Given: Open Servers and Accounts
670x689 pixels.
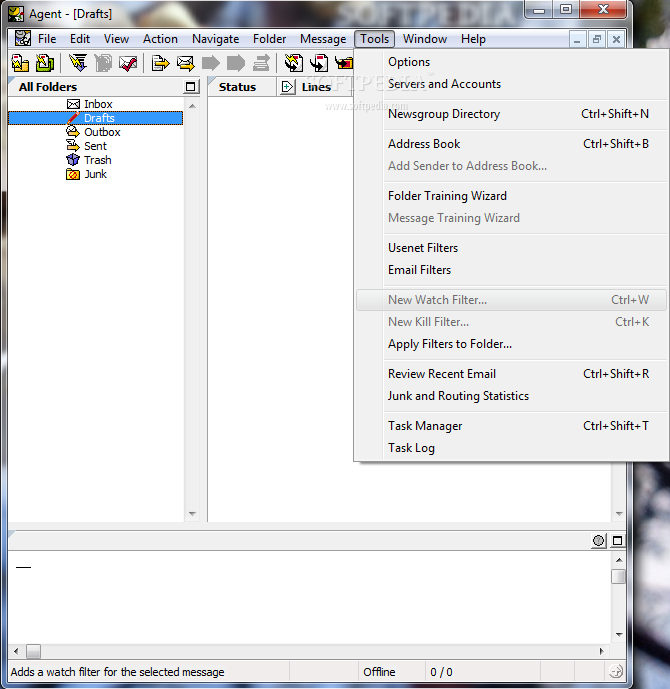Looking at the screenshot, I should 511,84.
